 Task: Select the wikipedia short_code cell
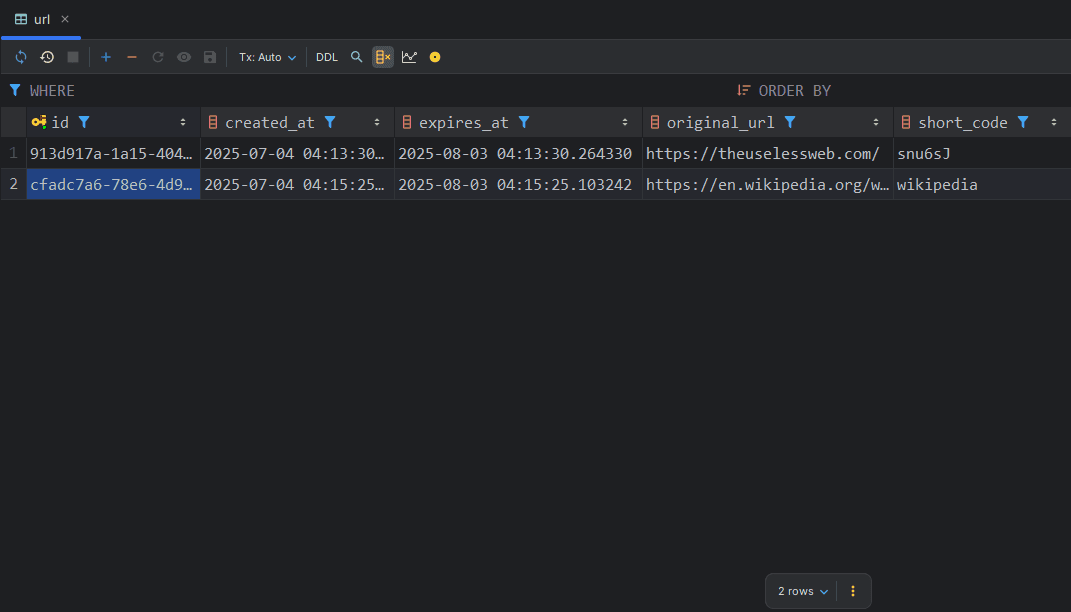click(937, 185)
